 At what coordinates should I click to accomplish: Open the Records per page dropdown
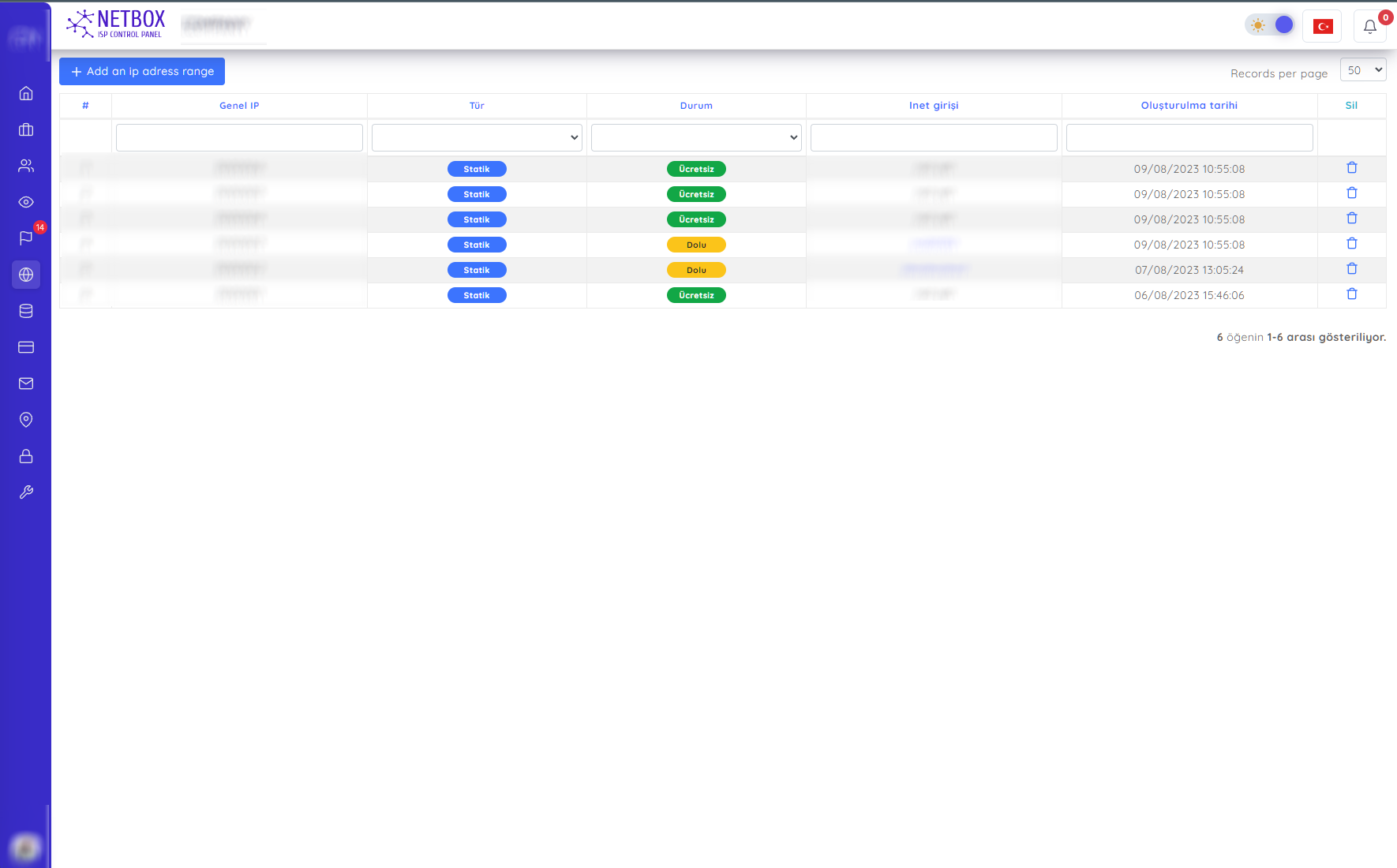(1363, 70)
